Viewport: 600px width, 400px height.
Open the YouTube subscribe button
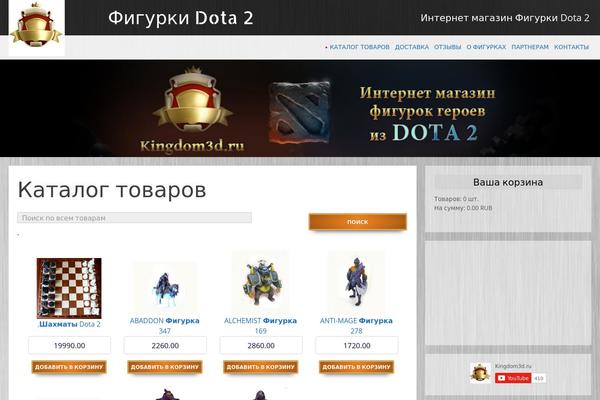[513, 378]
